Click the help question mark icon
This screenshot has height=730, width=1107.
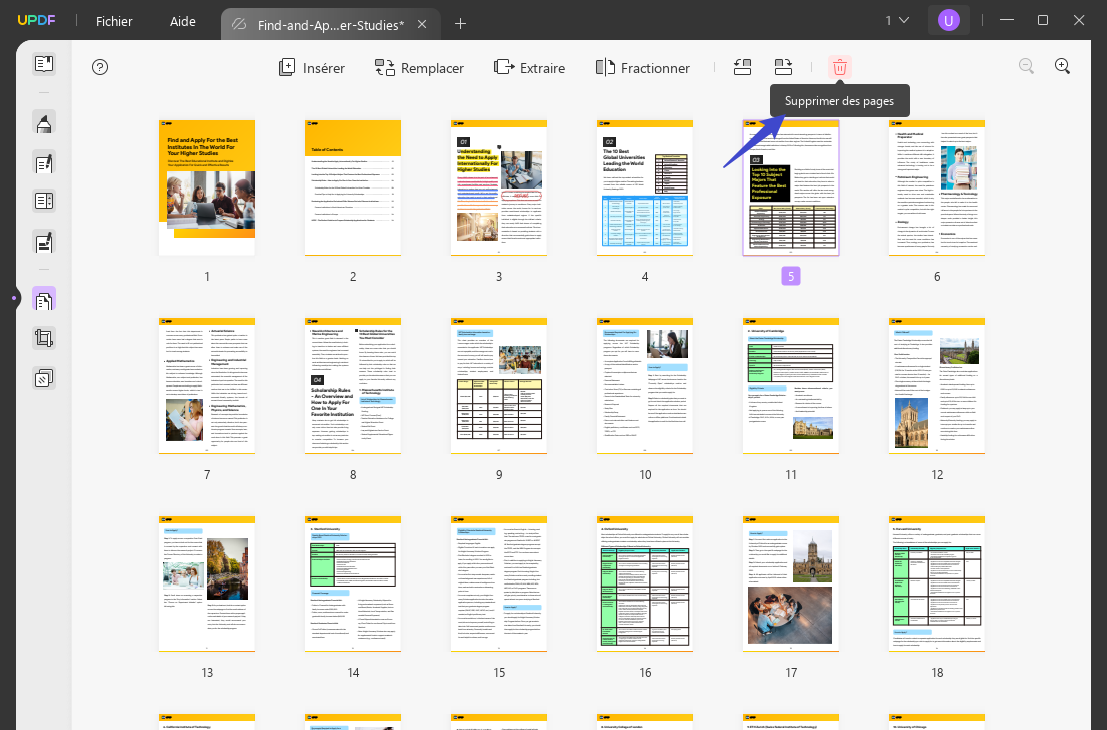[100, 67]
